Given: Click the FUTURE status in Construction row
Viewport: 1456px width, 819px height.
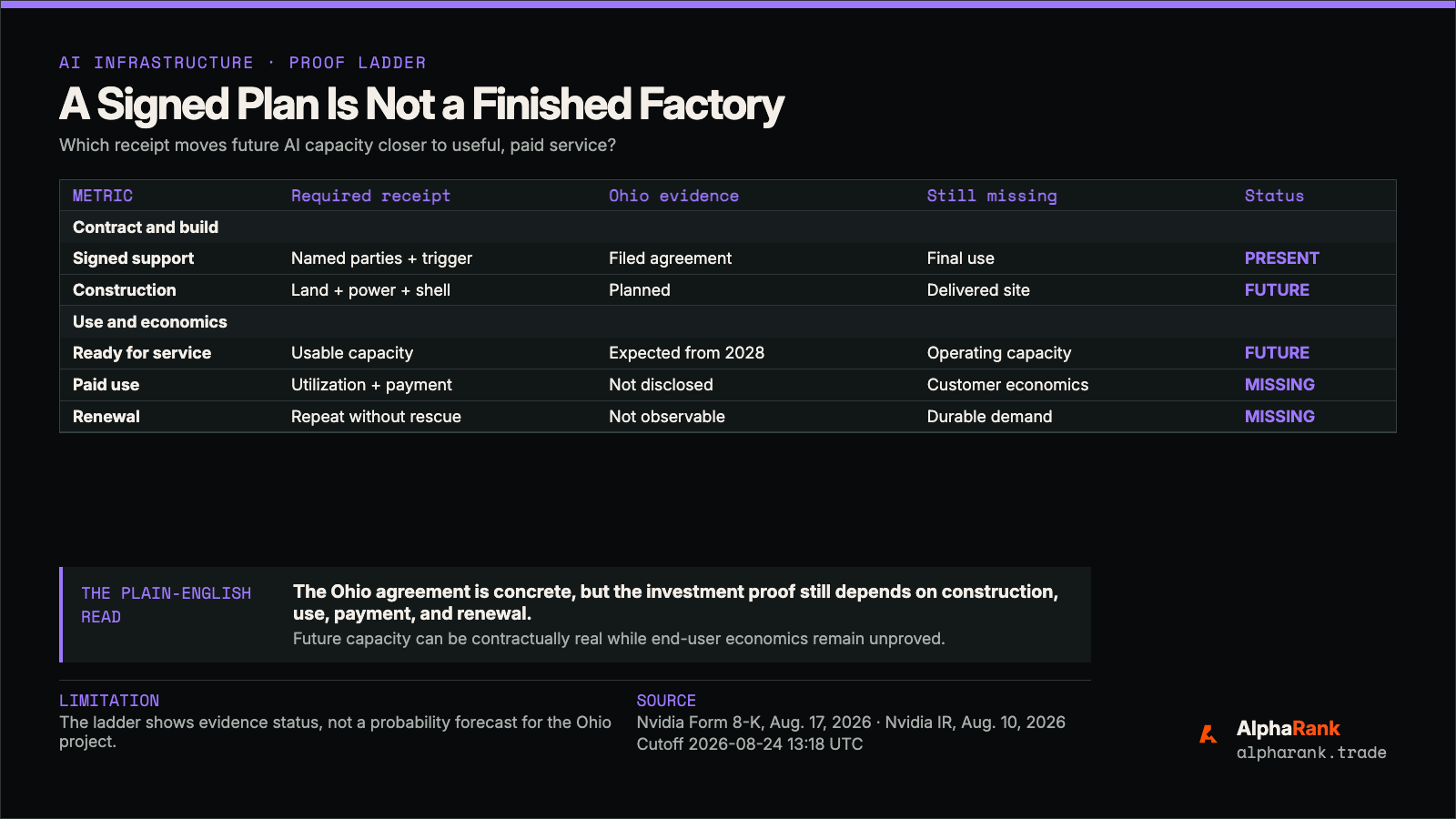Looking at the screenshot, I should (x=1277, y=290).
